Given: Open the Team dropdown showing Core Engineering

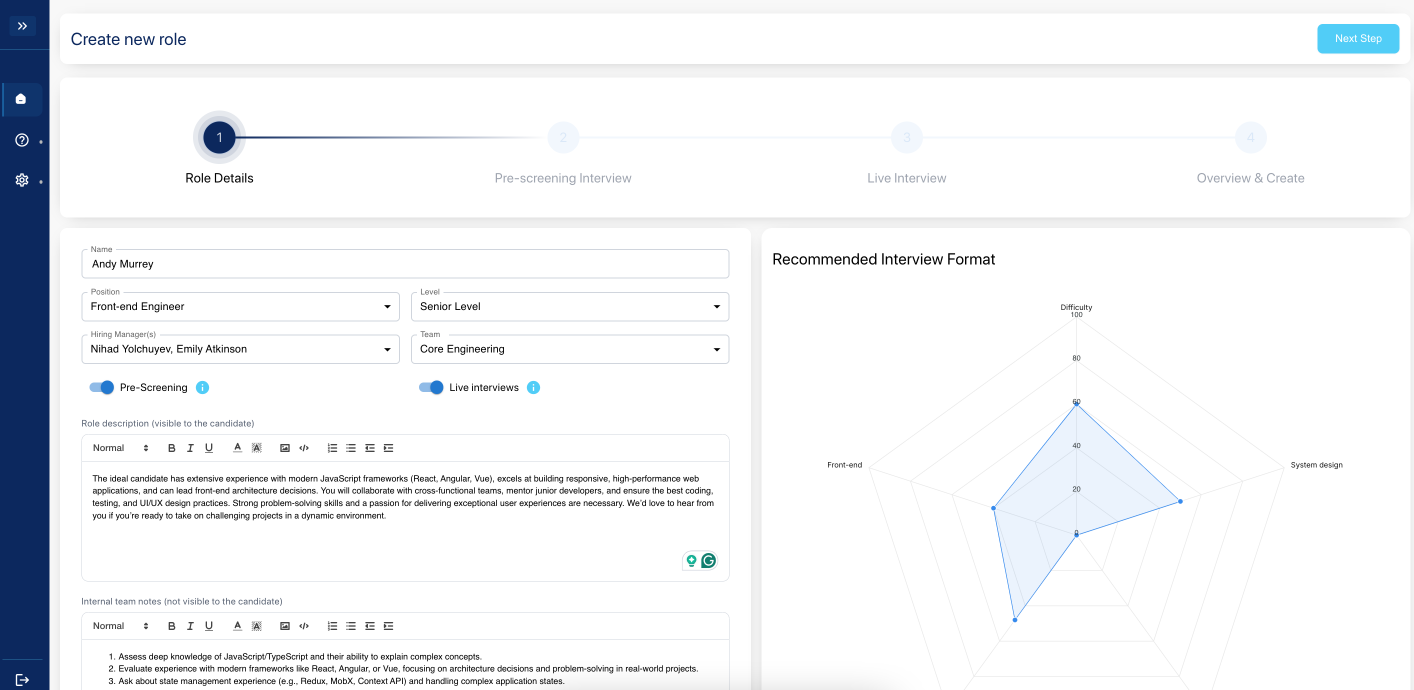Looking at the screenshot, I should click(x=569, y=350).
